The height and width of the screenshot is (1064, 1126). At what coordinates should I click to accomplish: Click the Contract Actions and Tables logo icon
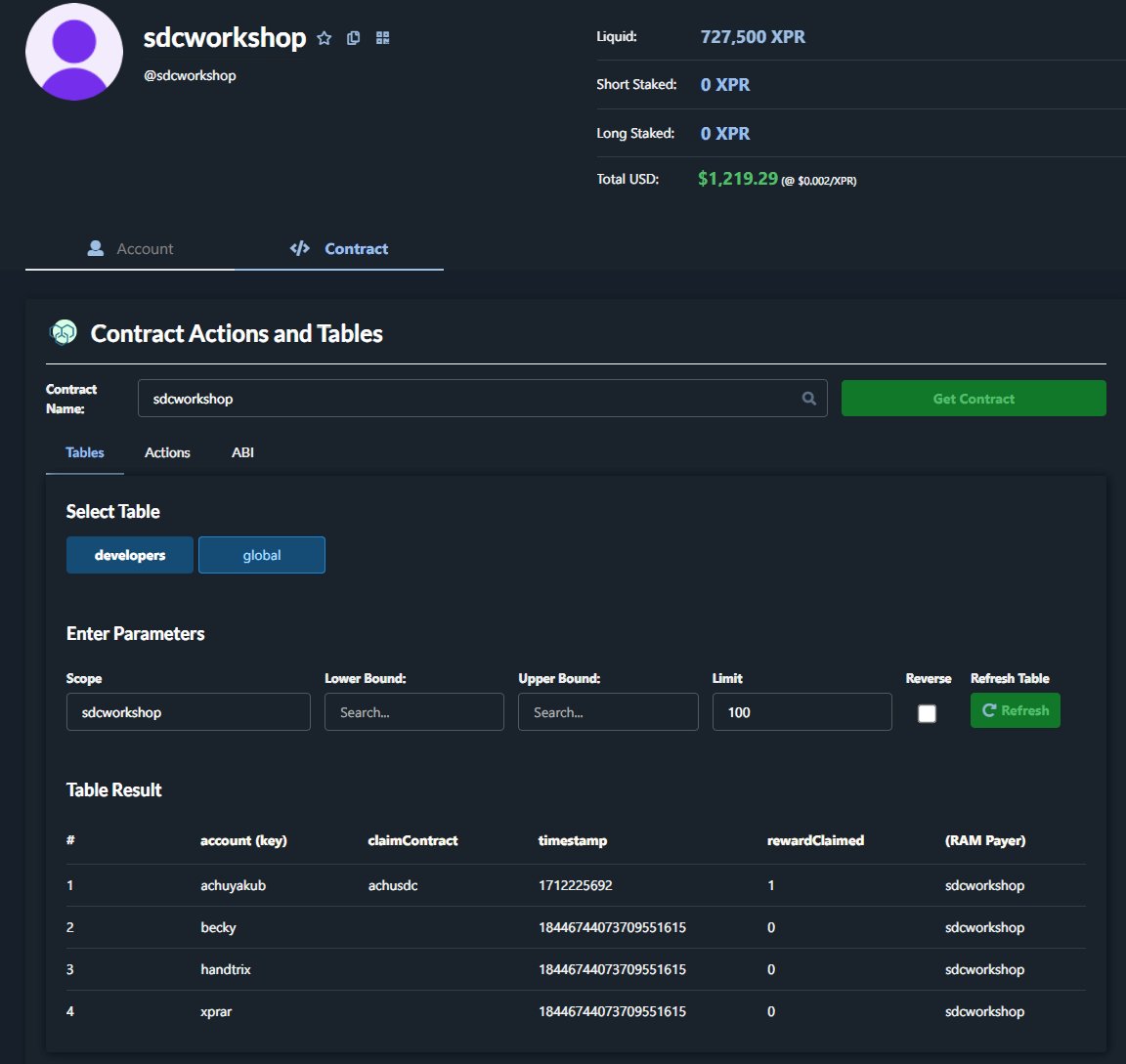point(64,333)
